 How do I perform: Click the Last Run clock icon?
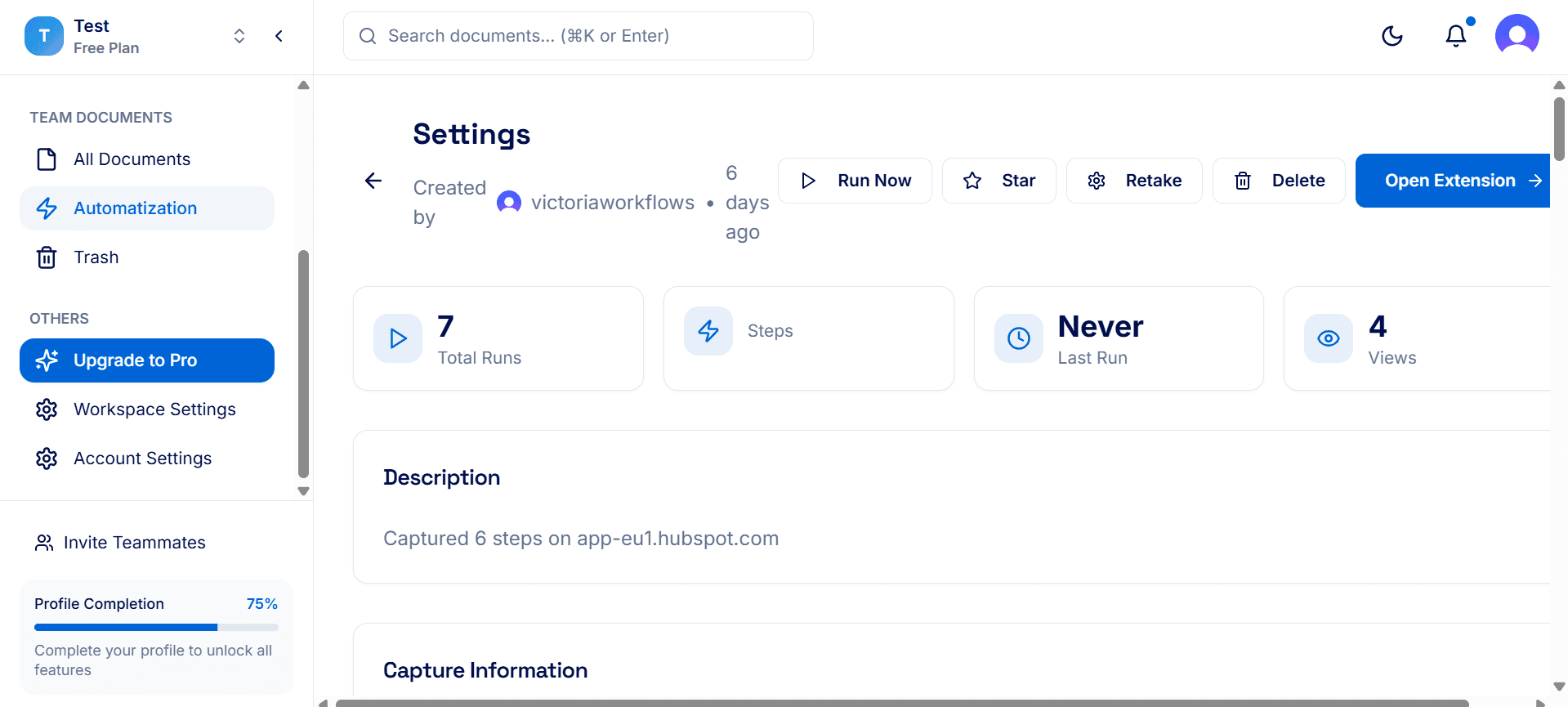point(1019,338)
